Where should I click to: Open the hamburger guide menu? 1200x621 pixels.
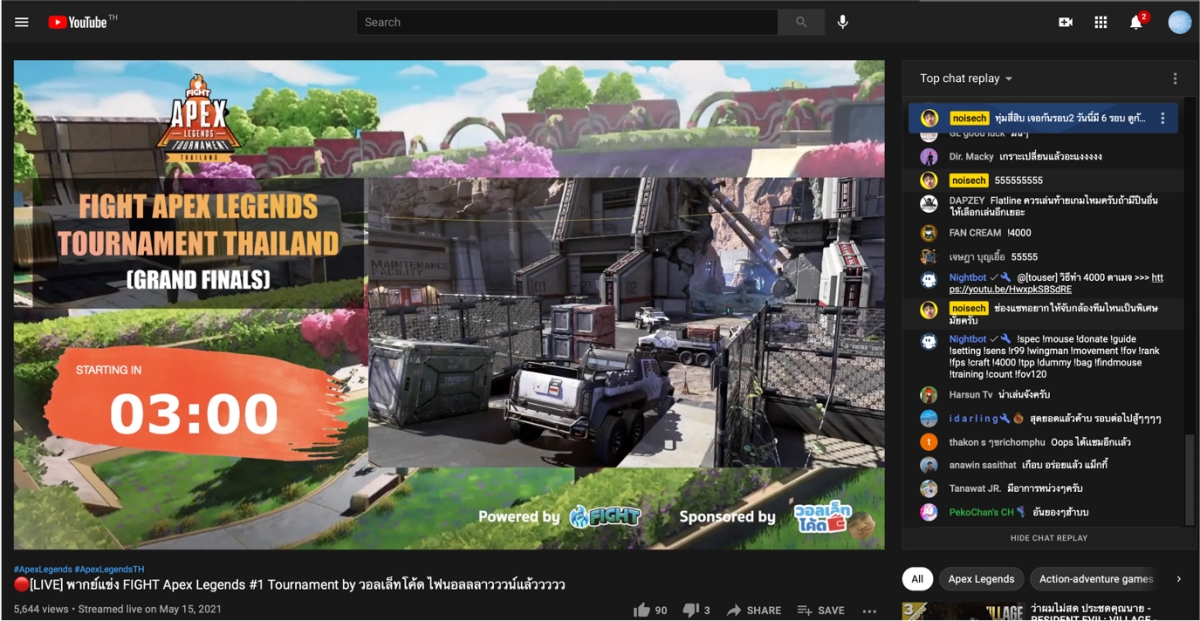(x=22, y=22)
